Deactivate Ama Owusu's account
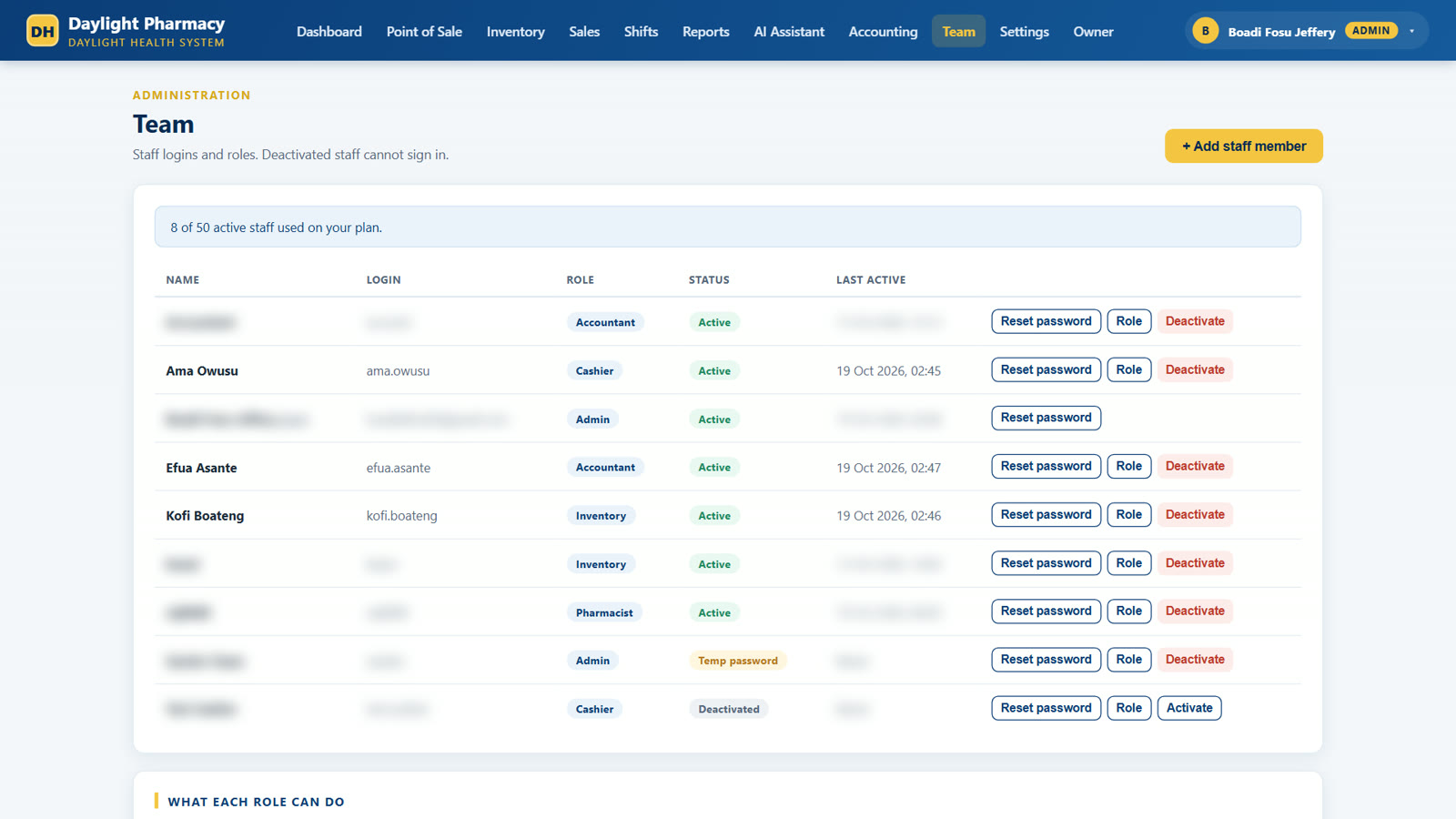 click(x=1195, y=369)
